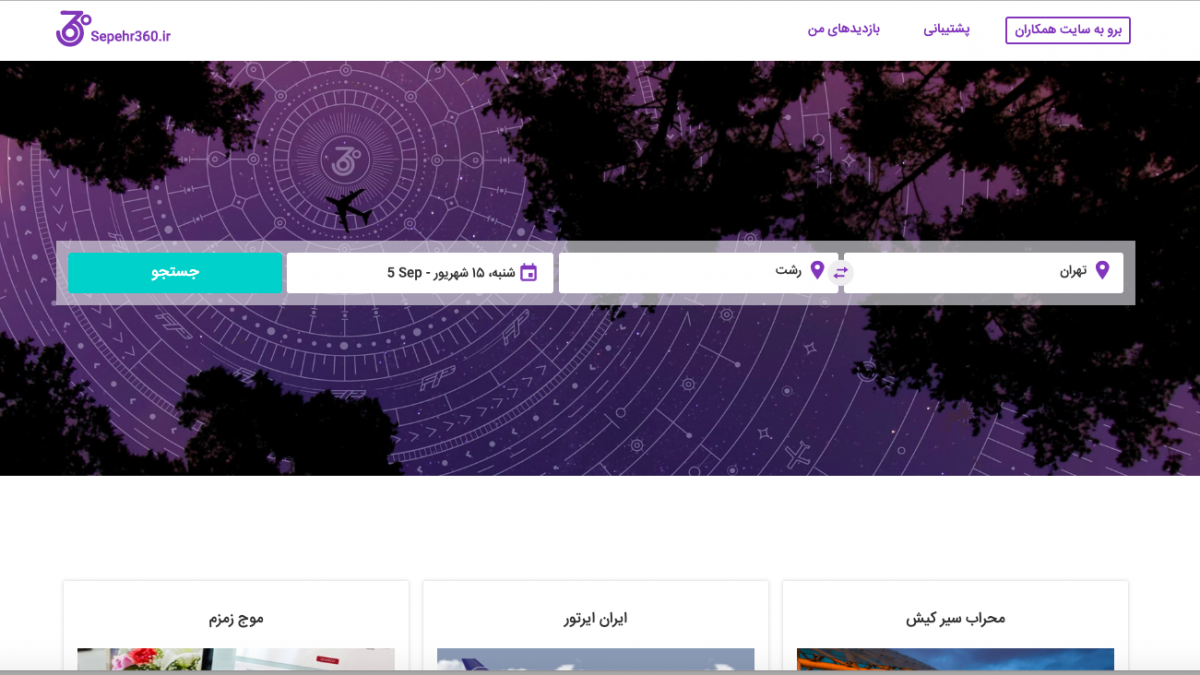Click the Sepehr360.ir site name text

pyautogui.click(x=130, y=37)
